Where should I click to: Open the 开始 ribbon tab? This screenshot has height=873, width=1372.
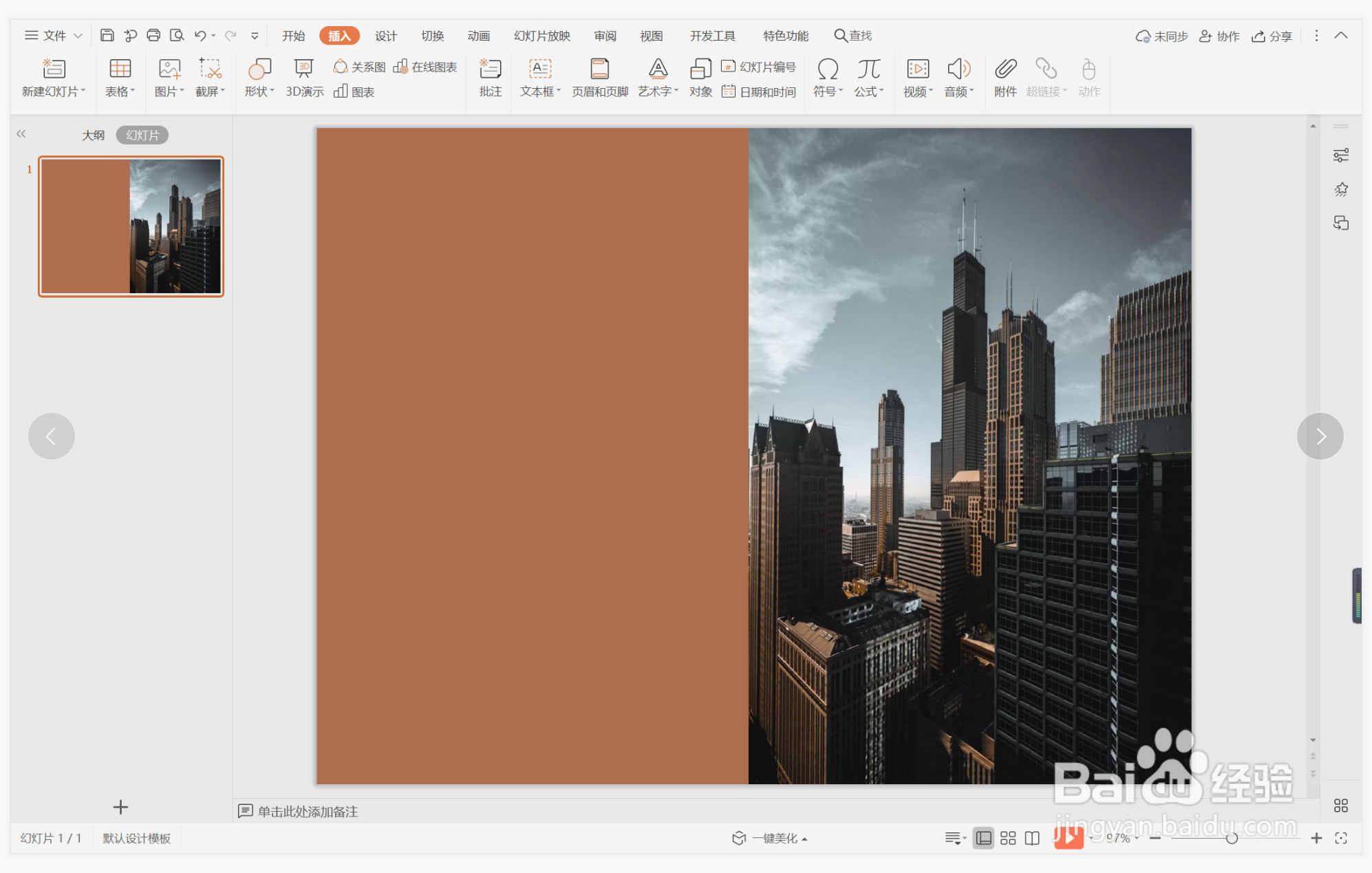pyautogui.click(x=293, y=36)
